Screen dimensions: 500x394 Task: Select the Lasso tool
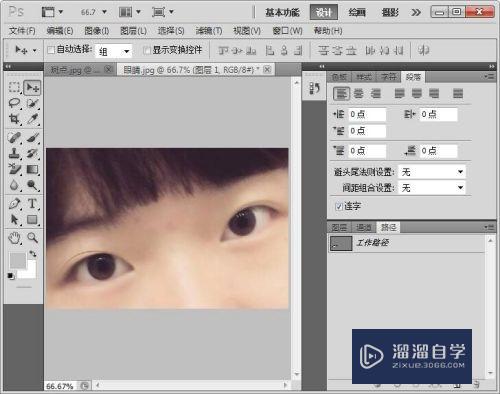pos(14,103)
